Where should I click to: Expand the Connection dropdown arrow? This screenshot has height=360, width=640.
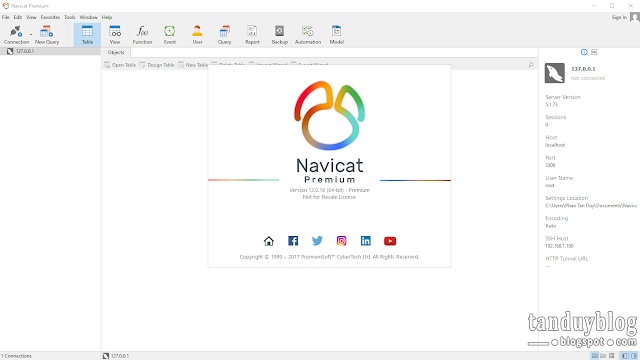(x=31, y=35)
